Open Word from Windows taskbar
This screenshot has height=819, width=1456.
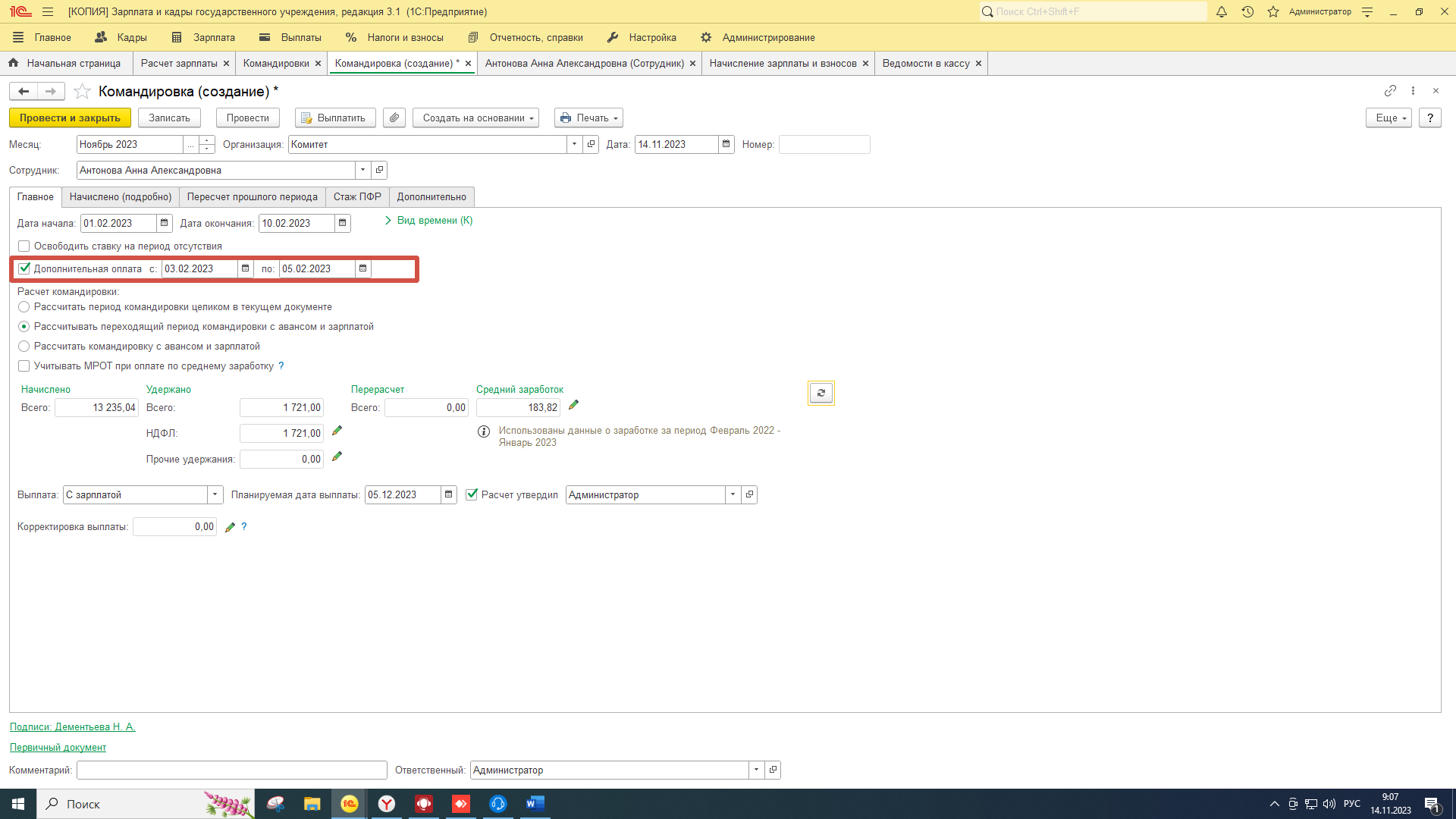(x=535, y=804)
